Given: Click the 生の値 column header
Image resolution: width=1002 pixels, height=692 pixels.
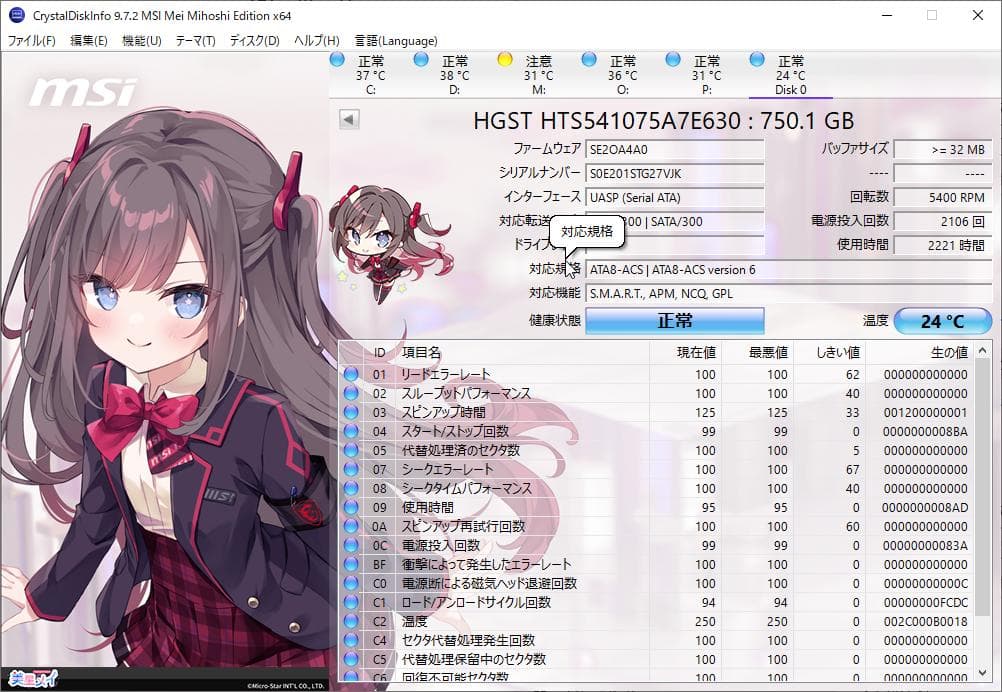Looking at the screenshot, I should [x=920, y=352].
